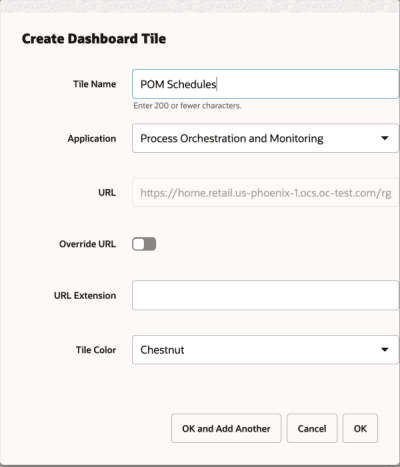Click the Tile Color label

click(96, 350)
